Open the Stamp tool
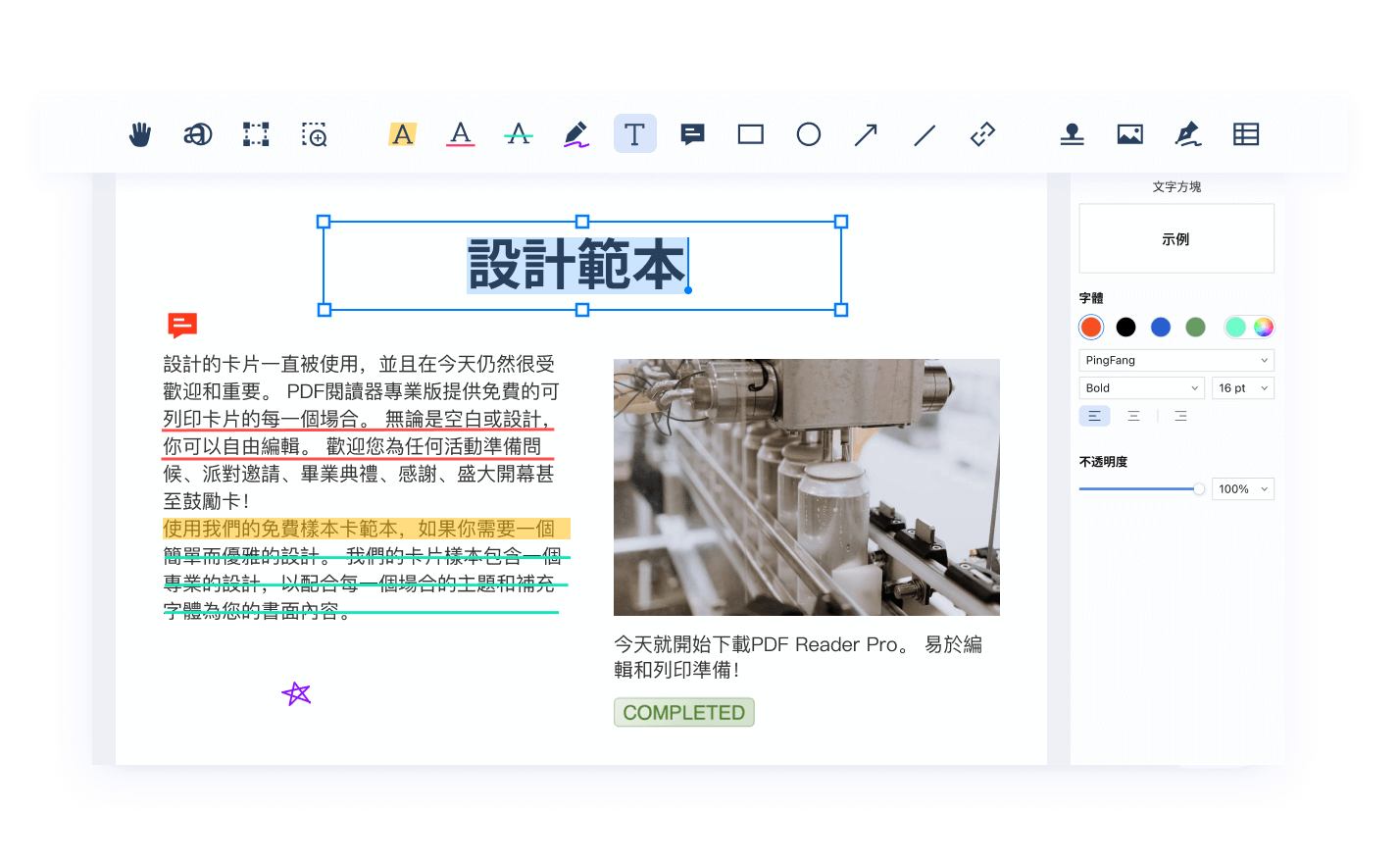Image resolution: width=1400 pixels, height=863 pixels. tap(1072, 134)
